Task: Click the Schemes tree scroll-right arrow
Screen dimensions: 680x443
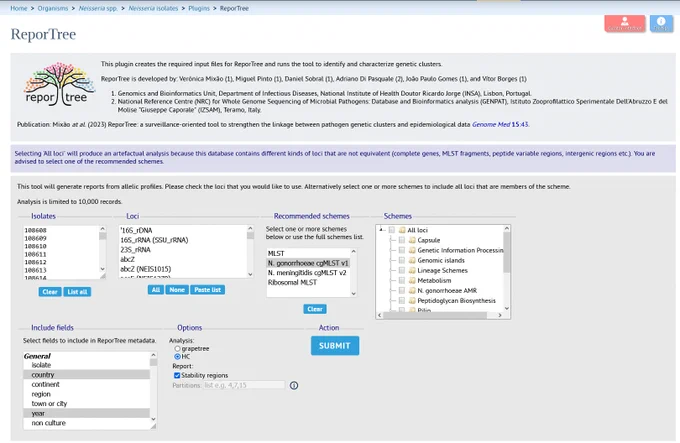Action: (x=500, y=315)
